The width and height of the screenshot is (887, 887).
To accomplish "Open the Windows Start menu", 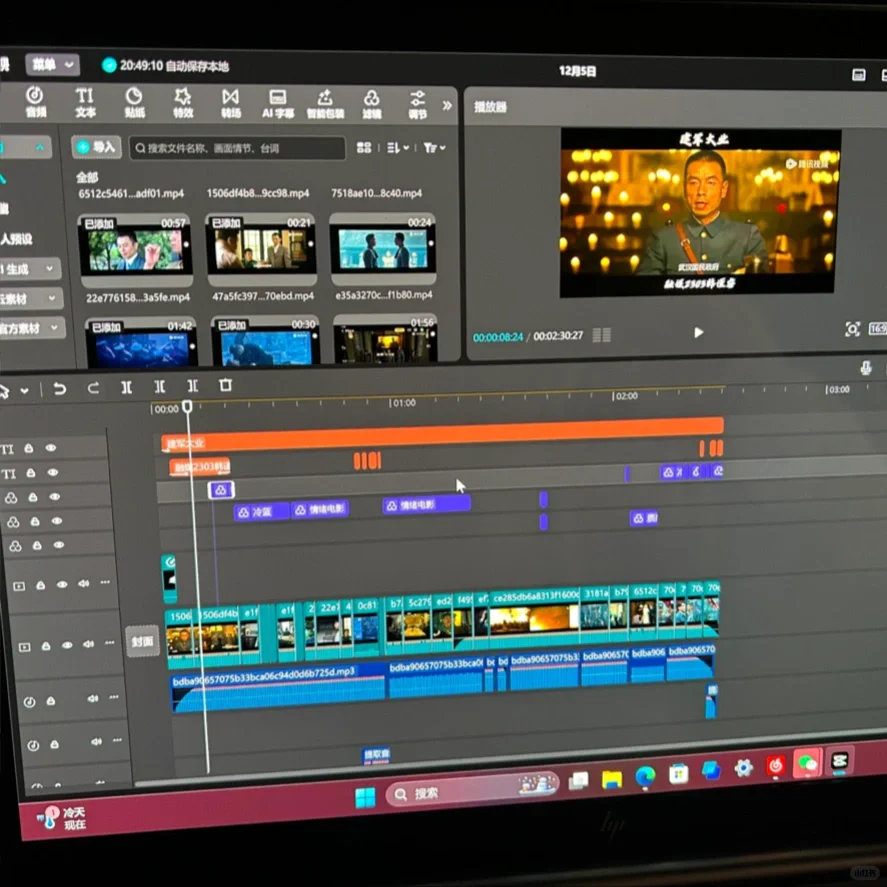I will 365,798.
